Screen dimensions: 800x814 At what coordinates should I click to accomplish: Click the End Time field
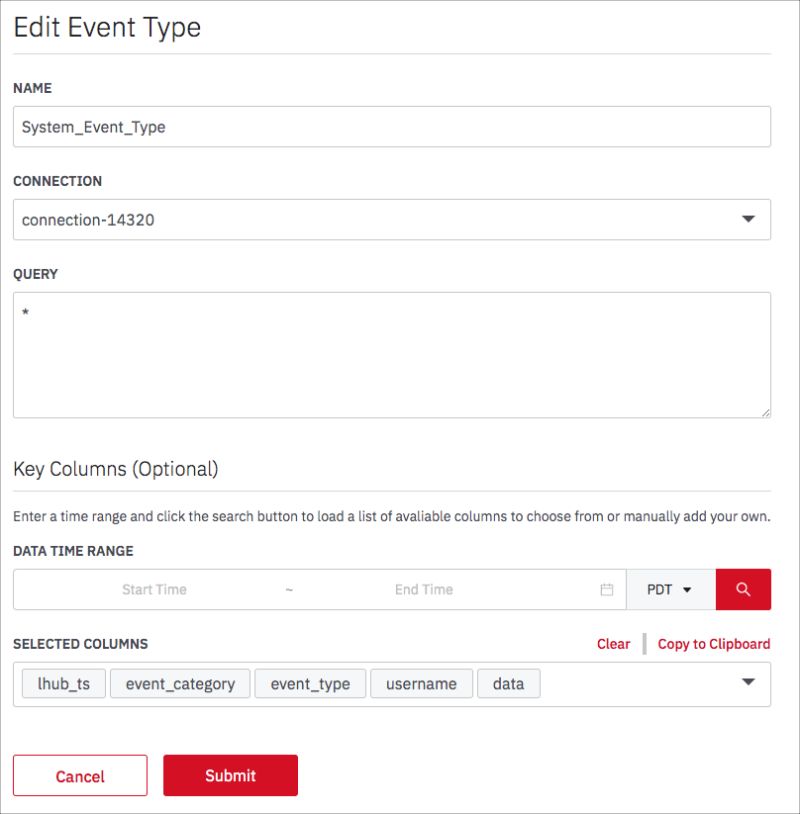pyautogui.click(x=425, y=589)
